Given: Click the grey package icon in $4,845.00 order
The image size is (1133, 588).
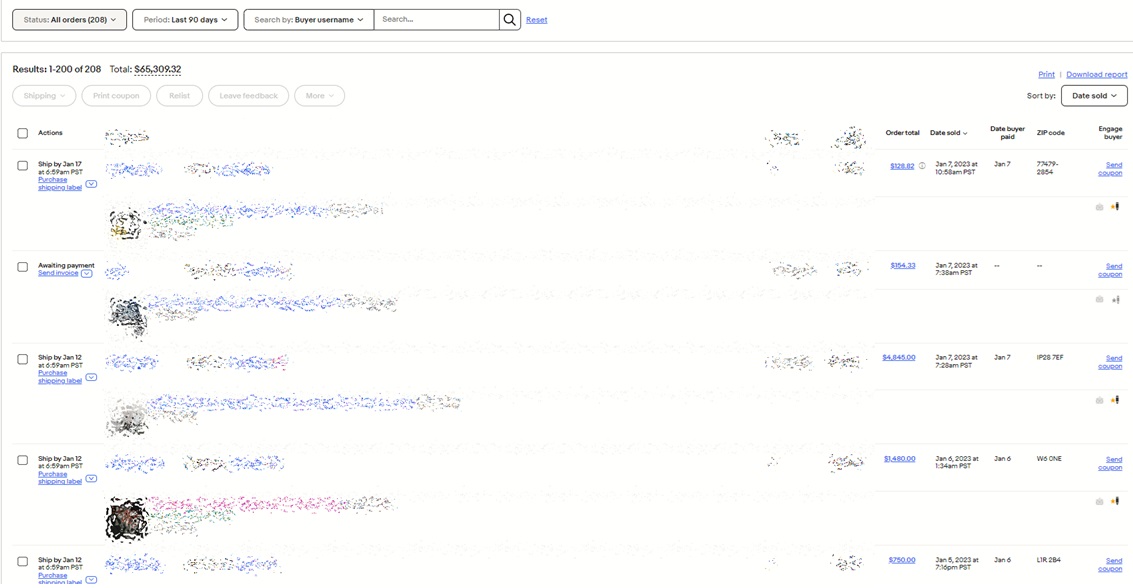Looking at the screenshot, I should (1100, 400).
